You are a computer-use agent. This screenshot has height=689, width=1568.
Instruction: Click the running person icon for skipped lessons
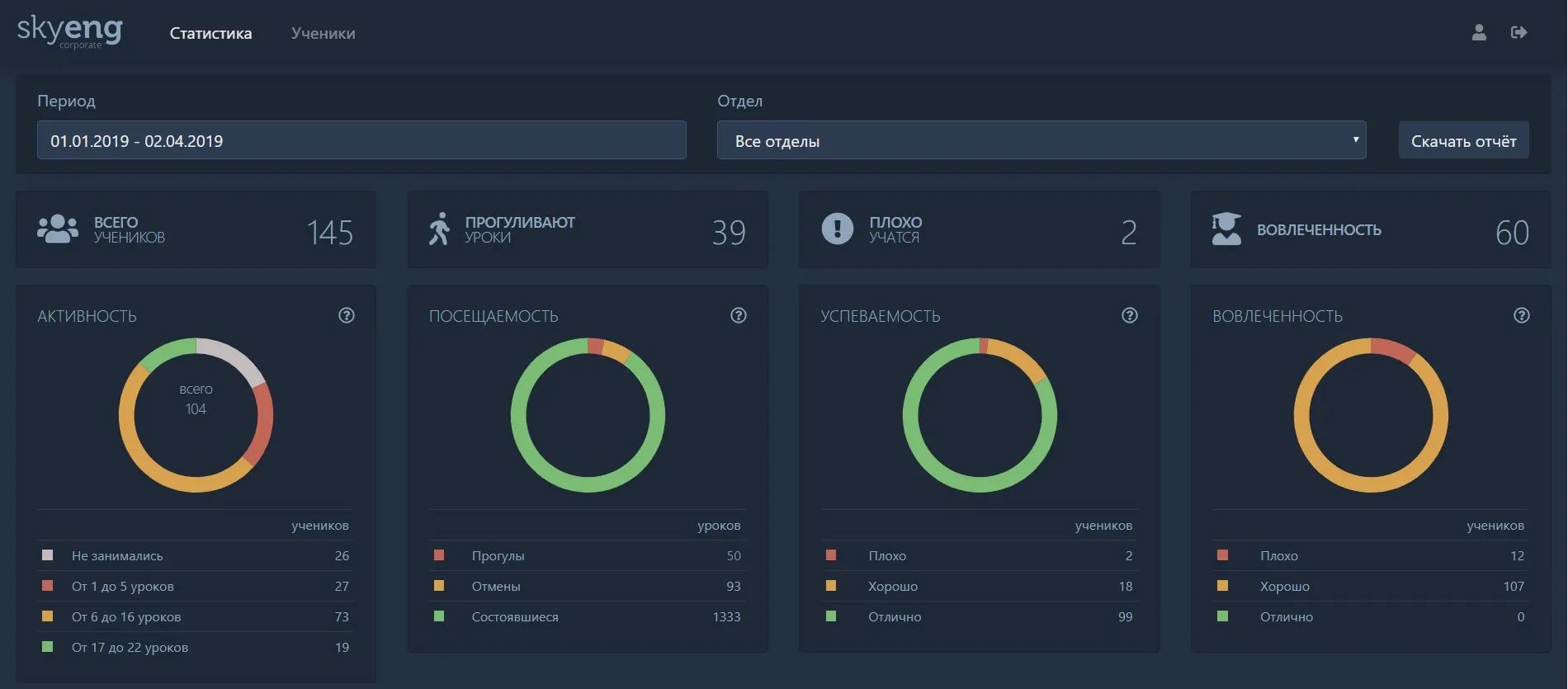(440, 229)
